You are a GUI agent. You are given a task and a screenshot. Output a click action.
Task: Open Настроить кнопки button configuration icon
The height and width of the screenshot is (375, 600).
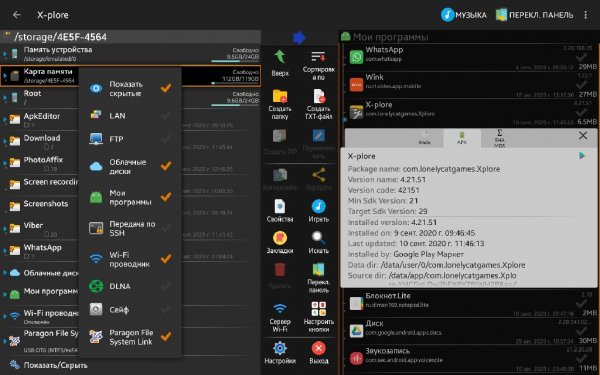pyautogui.click(x=318, y=308)
